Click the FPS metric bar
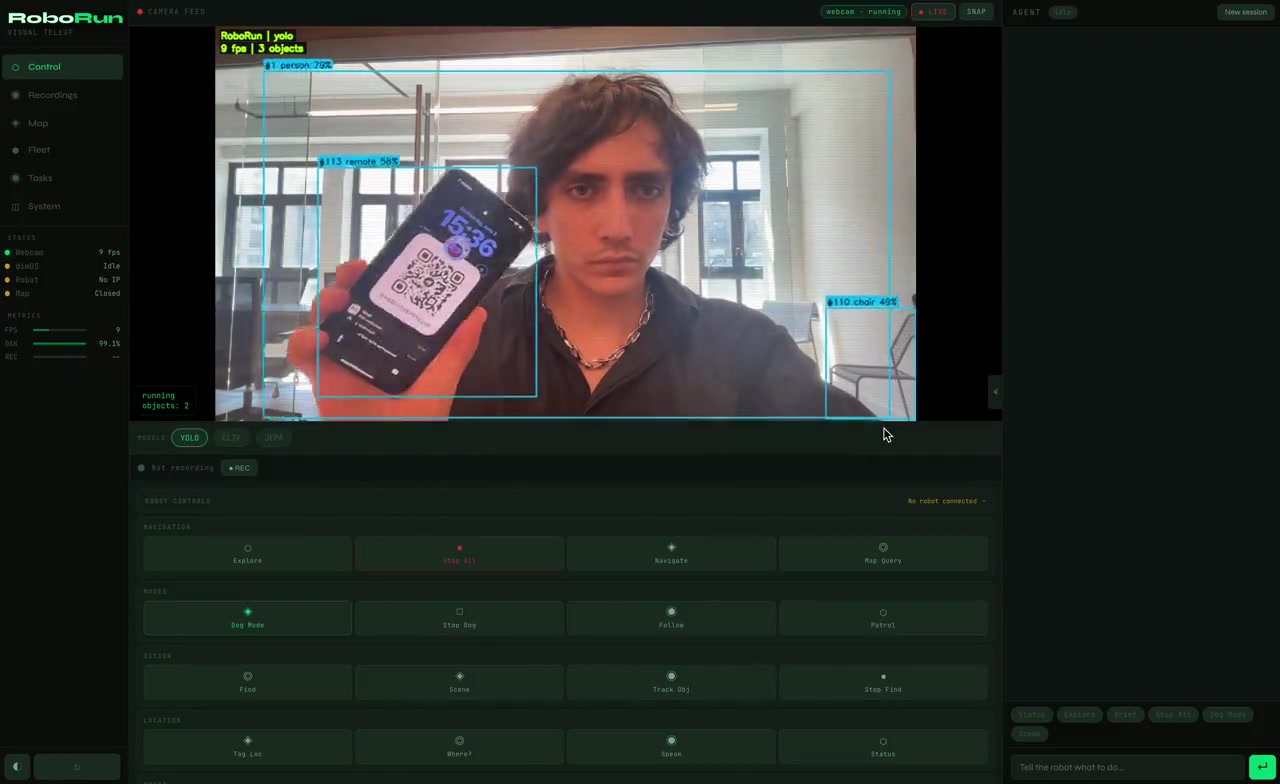The width and height of the screenshot is (1280, 784). (x=59, y=330)
